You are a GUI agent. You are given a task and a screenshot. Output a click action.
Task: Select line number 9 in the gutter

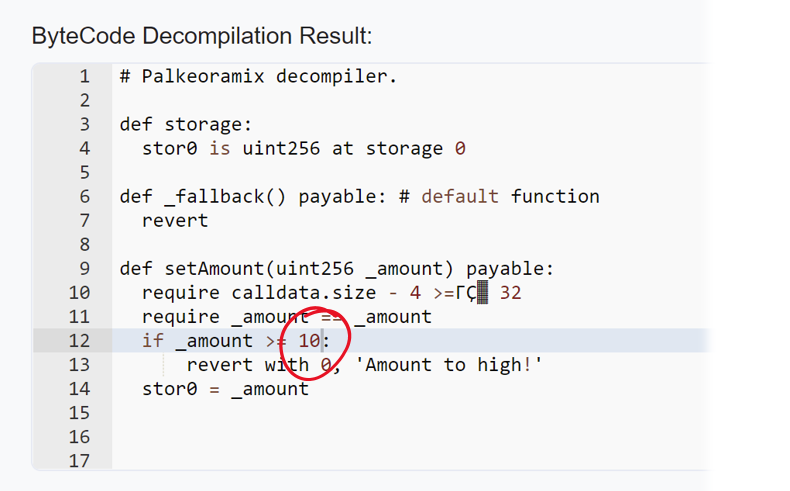84,268
